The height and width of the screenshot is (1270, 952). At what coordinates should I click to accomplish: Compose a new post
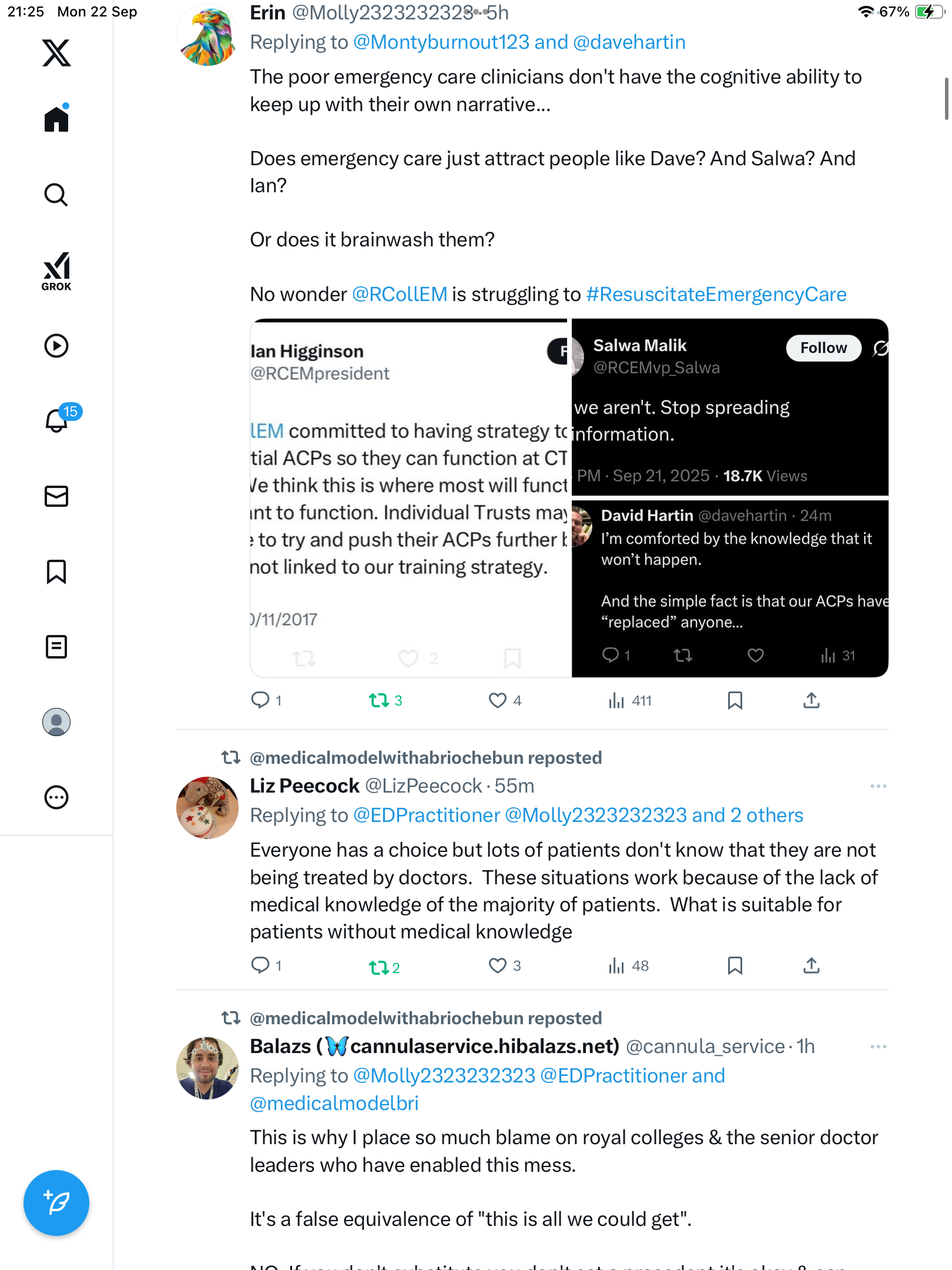56,1202
